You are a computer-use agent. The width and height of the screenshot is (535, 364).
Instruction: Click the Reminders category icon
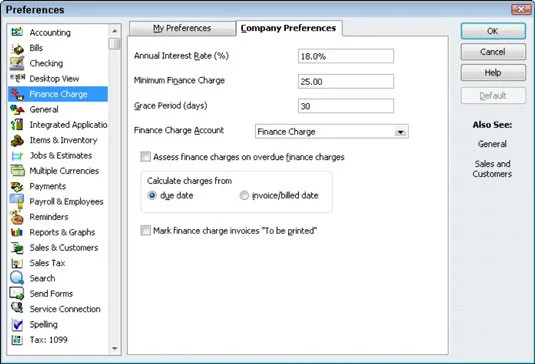[17, 217]
